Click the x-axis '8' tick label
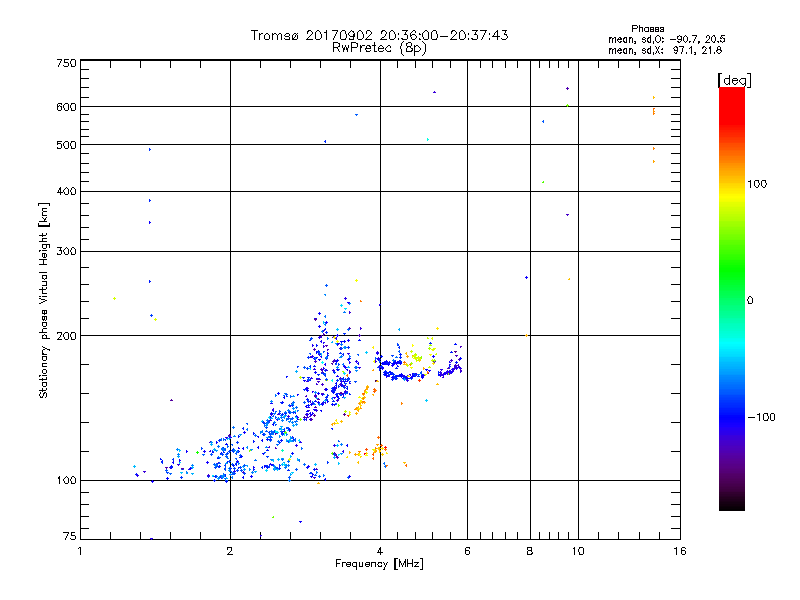Screen dimensions: 800x600 pos(530,551)
